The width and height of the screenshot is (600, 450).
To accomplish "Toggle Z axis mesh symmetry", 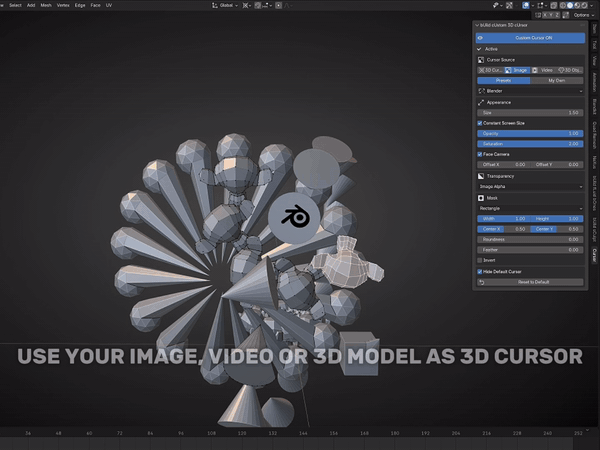I will 557,15.
